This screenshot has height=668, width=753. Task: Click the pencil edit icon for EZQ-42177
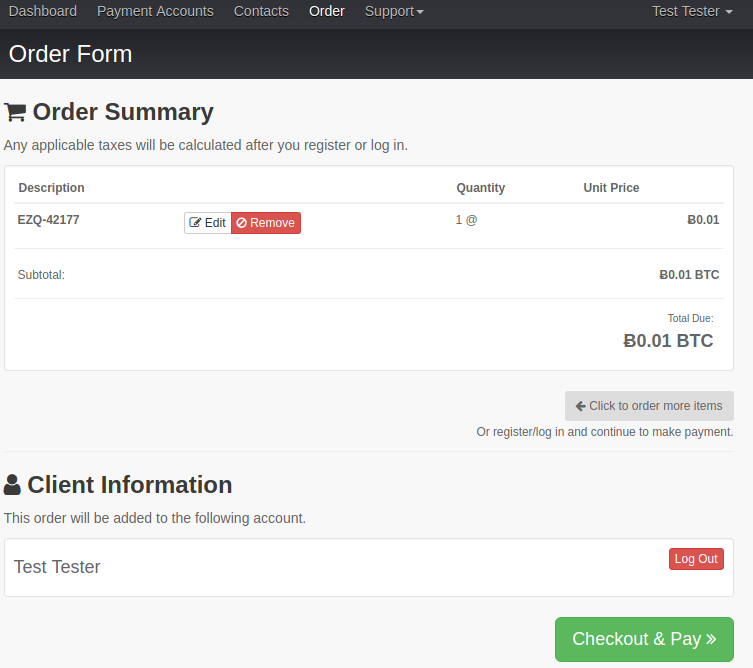click(x=195, y=222)
